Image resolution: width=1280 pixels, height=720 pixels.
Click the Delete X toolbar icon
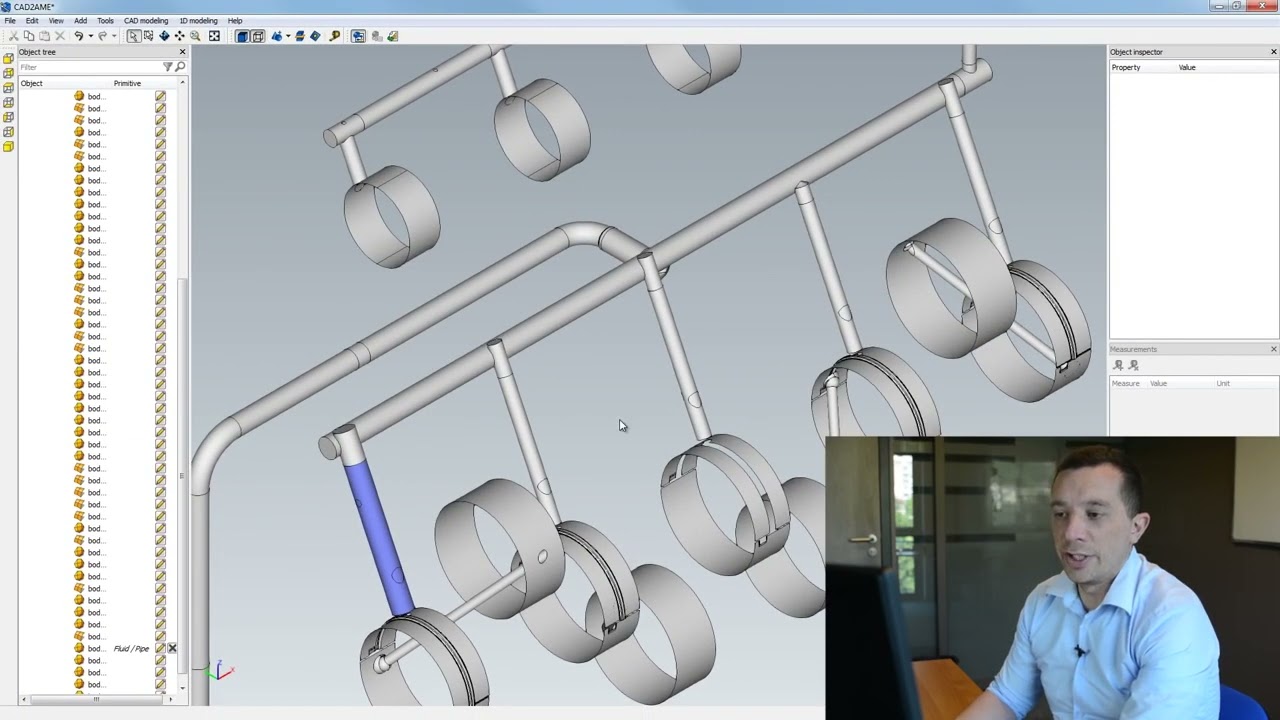[x=60, y=36]
